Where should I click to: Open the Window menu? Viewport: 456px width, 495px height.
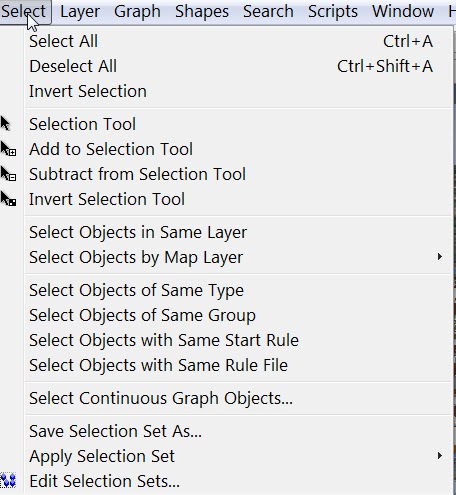[403, 12]
